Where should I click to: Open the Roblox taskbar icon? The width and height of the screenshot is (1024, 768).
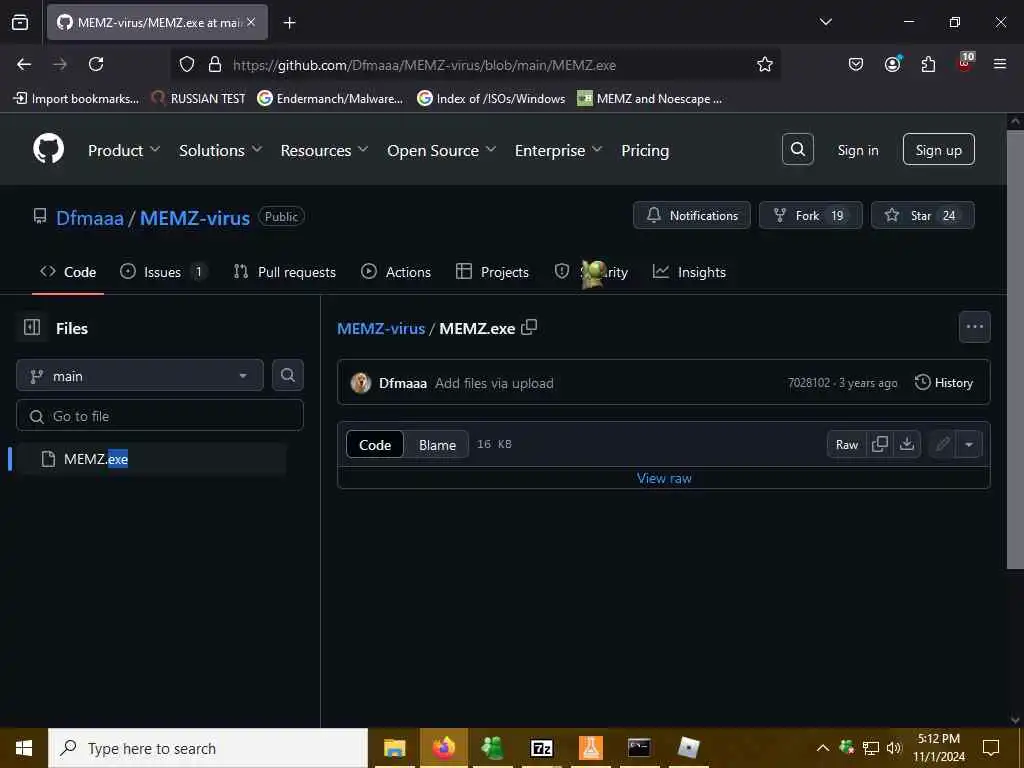pyautogui.click(x=688, y=748)
